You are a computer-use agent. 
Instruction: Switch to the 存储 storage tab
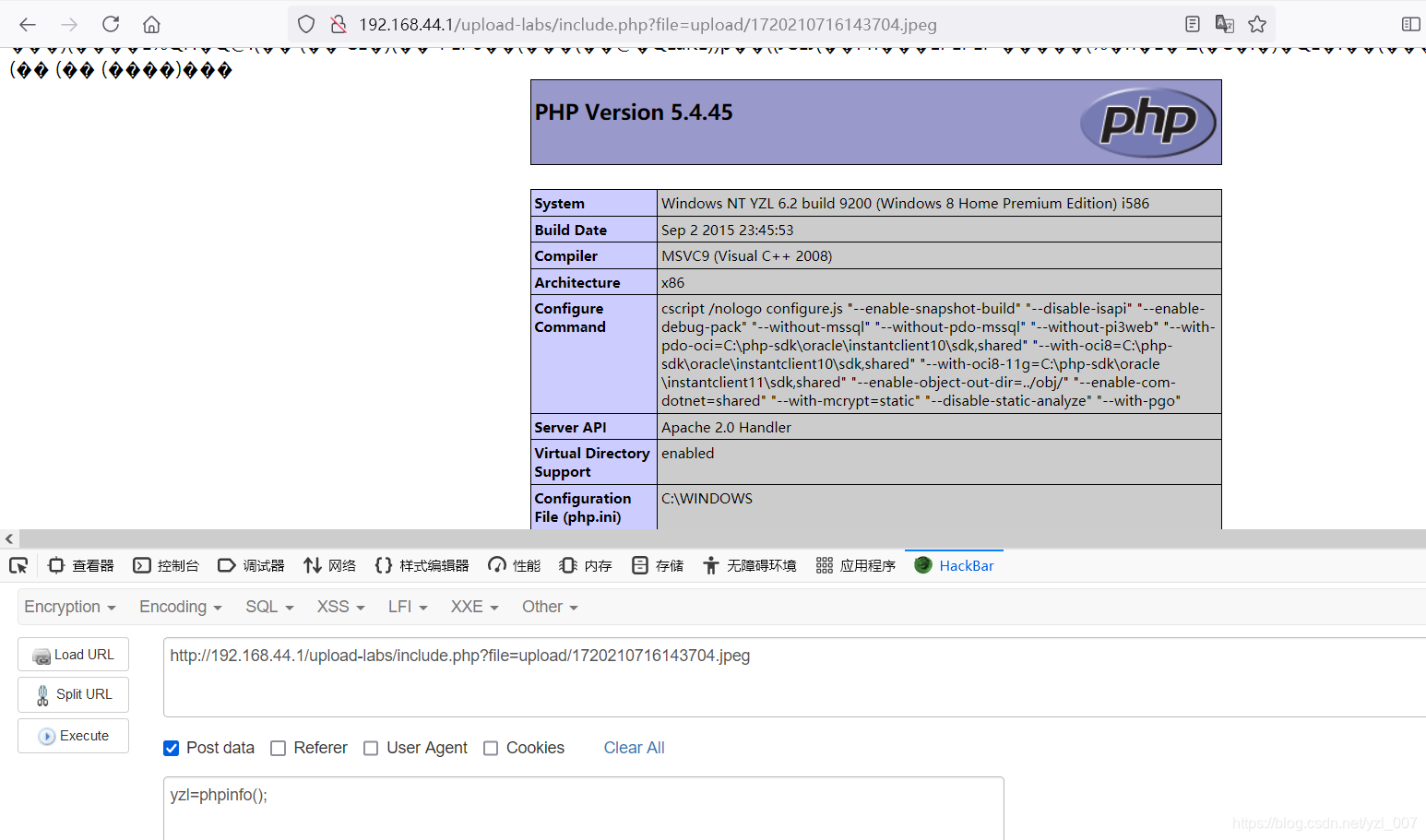click(x=658, y=565)
